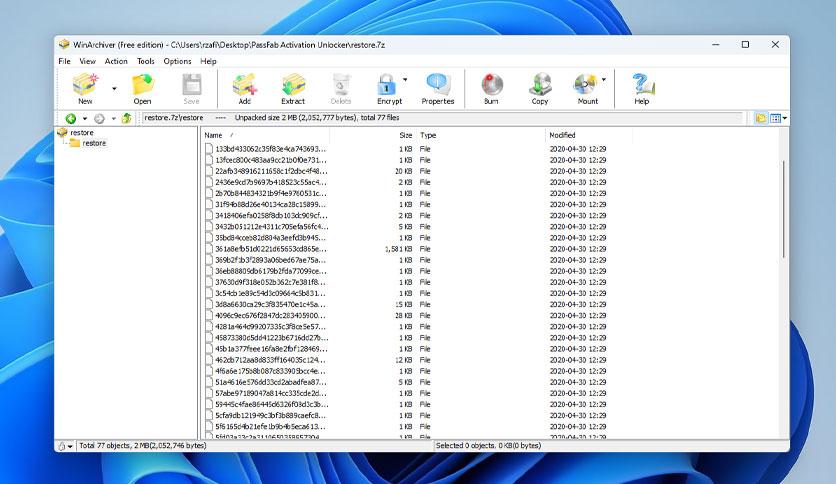
Task: Click the view mode grid icon
Action: (x=776, y=118)
